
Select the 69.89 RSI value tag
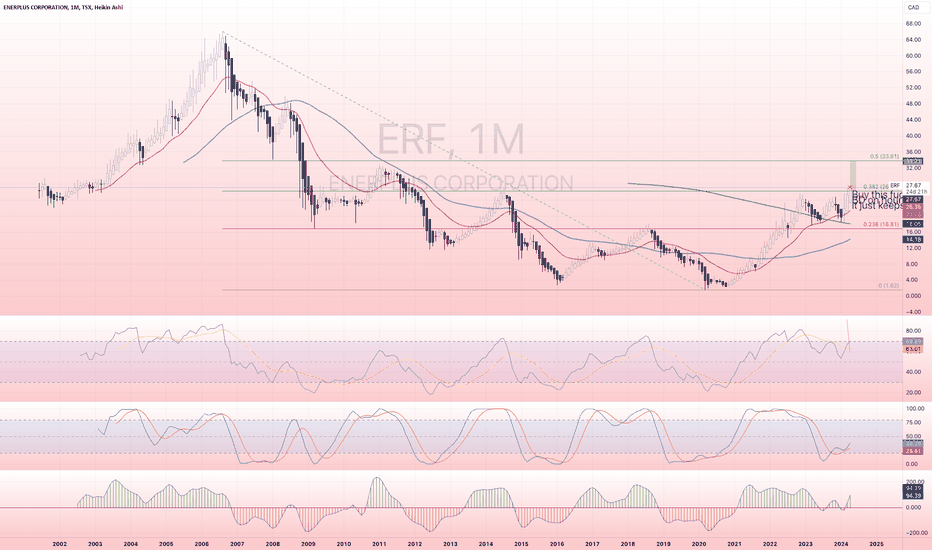click(x=912, y=341)
